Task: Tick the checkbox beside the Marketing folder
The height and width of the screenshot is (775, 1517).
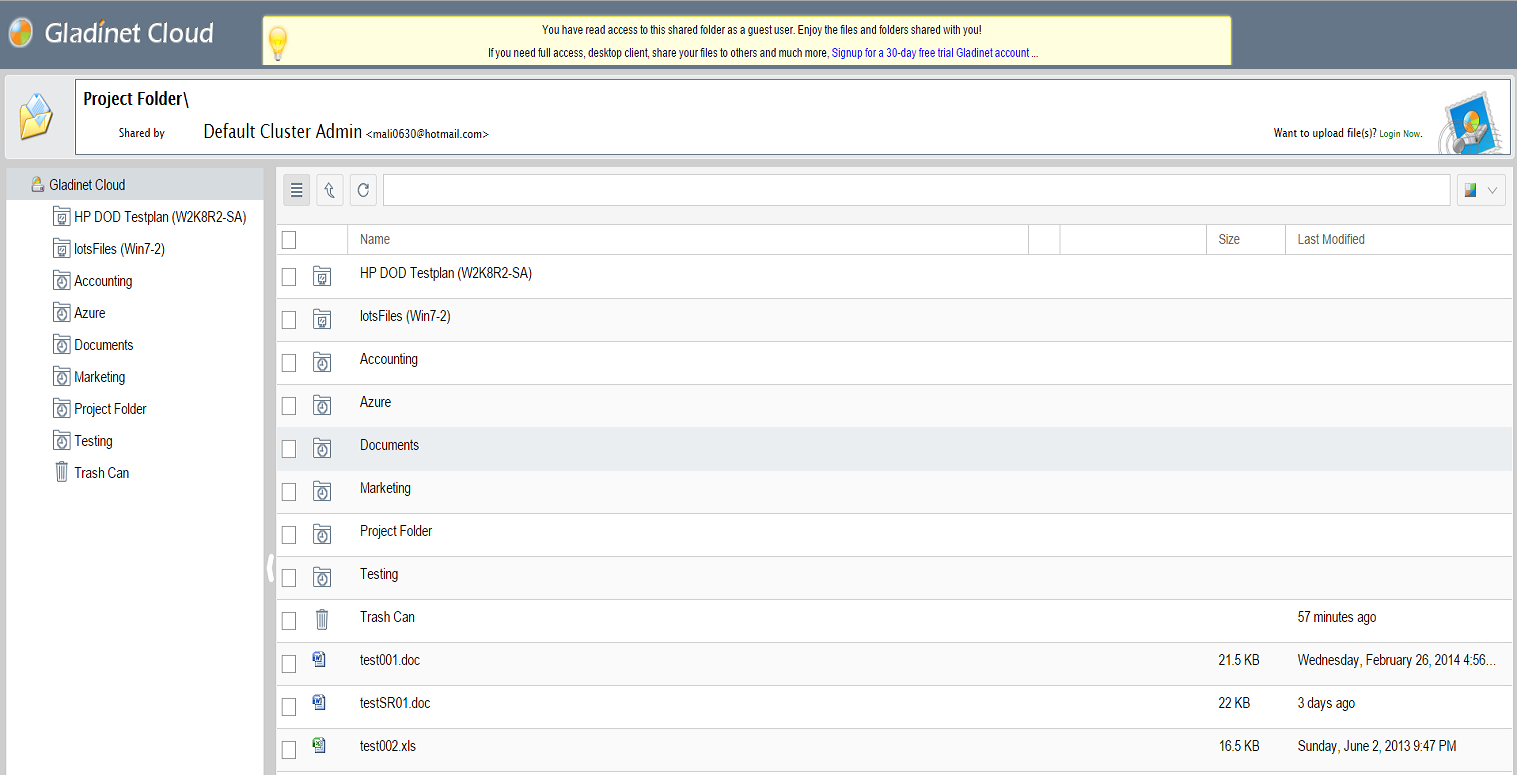Action: [x=288, y=490]
